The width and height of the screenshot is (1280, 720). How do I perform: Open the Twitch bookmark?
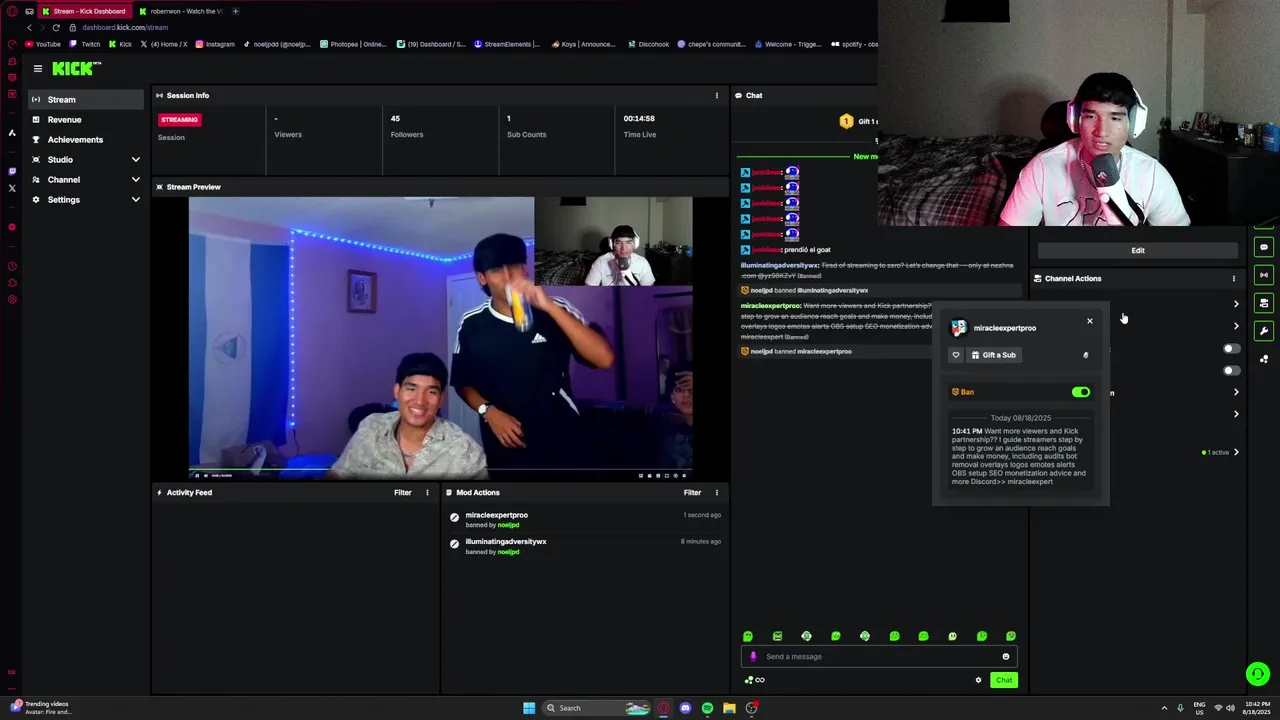(86, 44)
